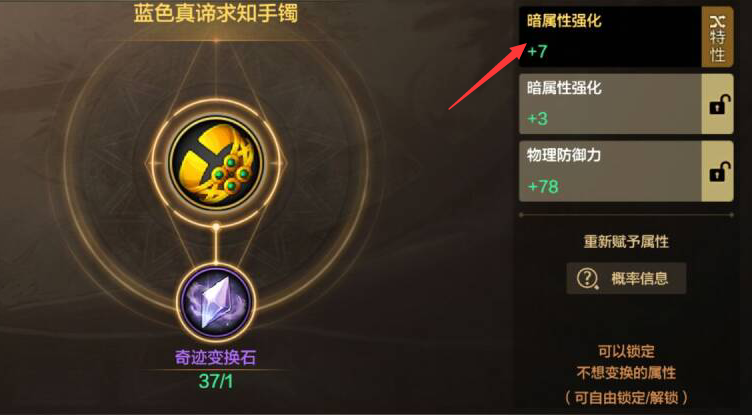
Task: Click the +78 value text
Action: coord(543,187)
